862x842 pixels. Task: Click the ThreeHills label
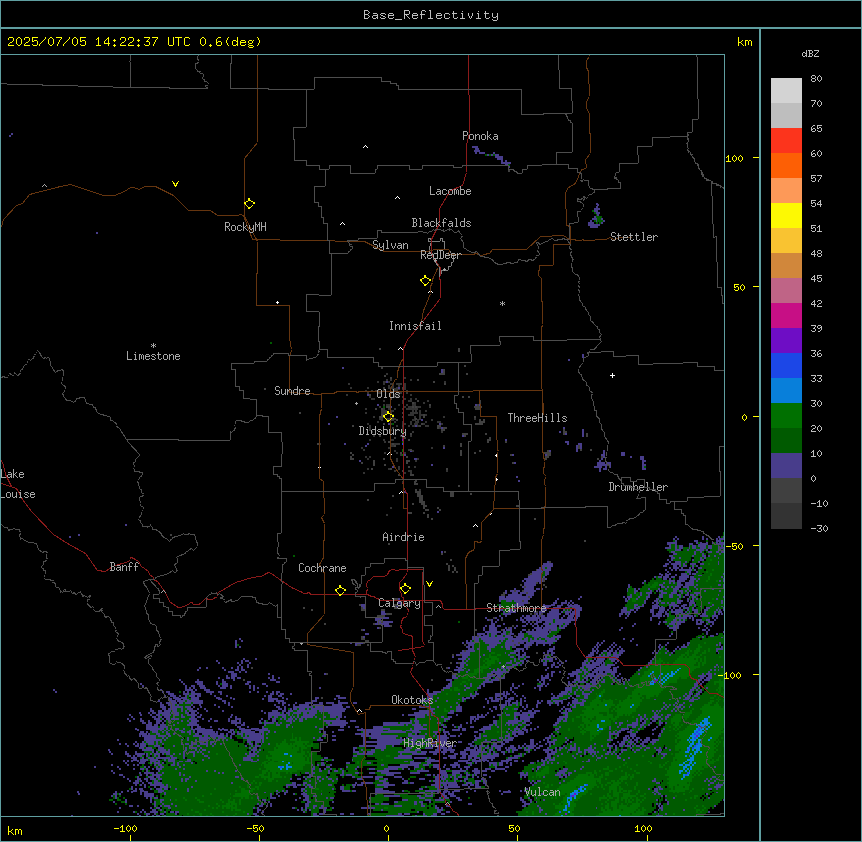[x=537, y=418]
